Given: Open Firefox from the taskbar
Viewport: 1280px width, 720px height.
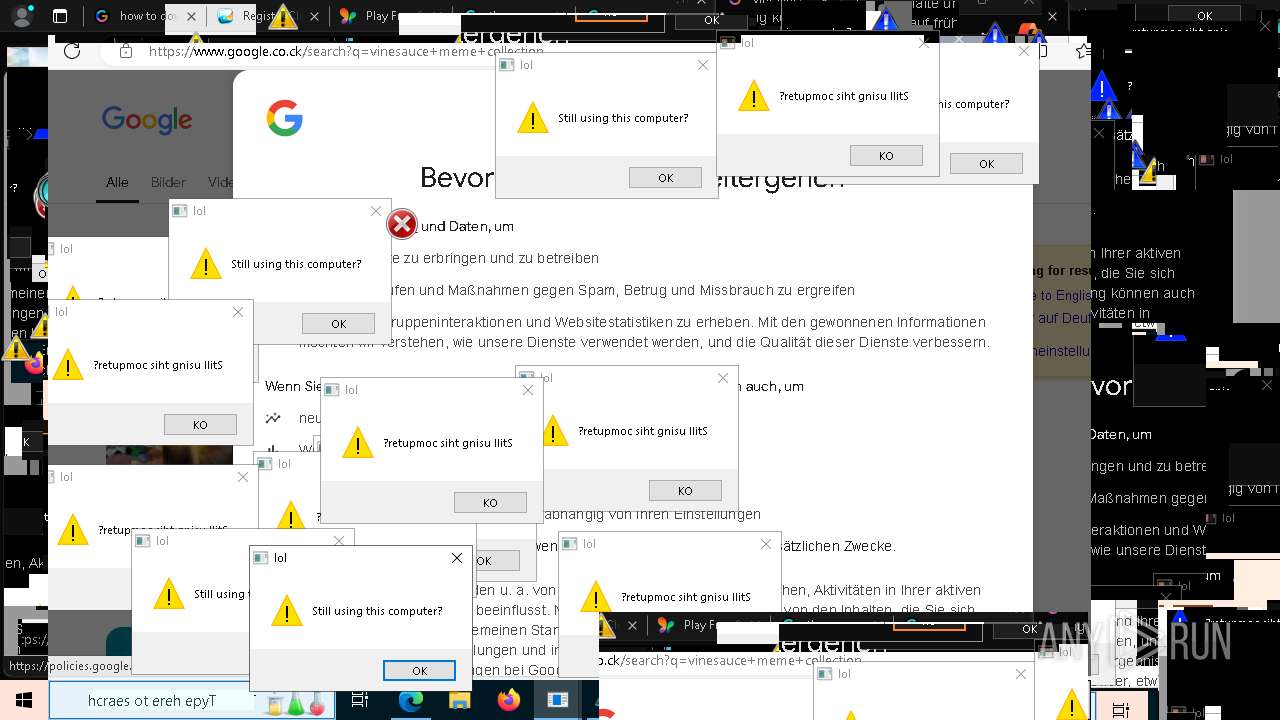Looking at the screenshot, I should coord(509,701).
